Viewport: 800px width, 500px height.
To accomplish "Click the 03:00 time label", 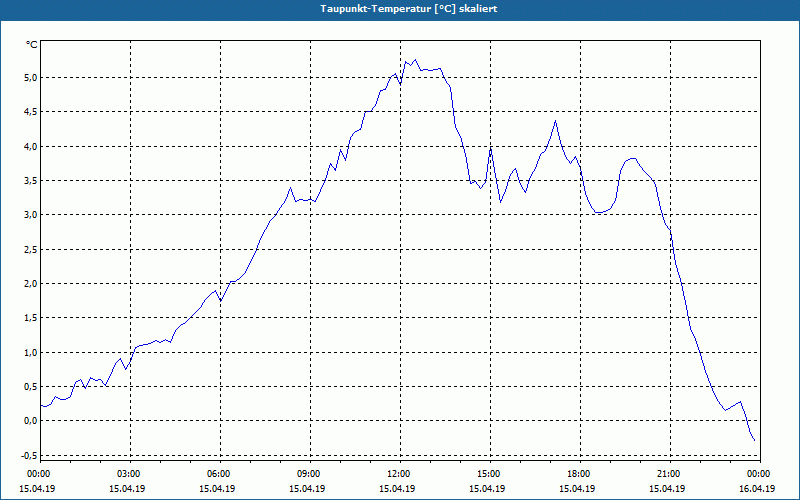I will (131, 474).
